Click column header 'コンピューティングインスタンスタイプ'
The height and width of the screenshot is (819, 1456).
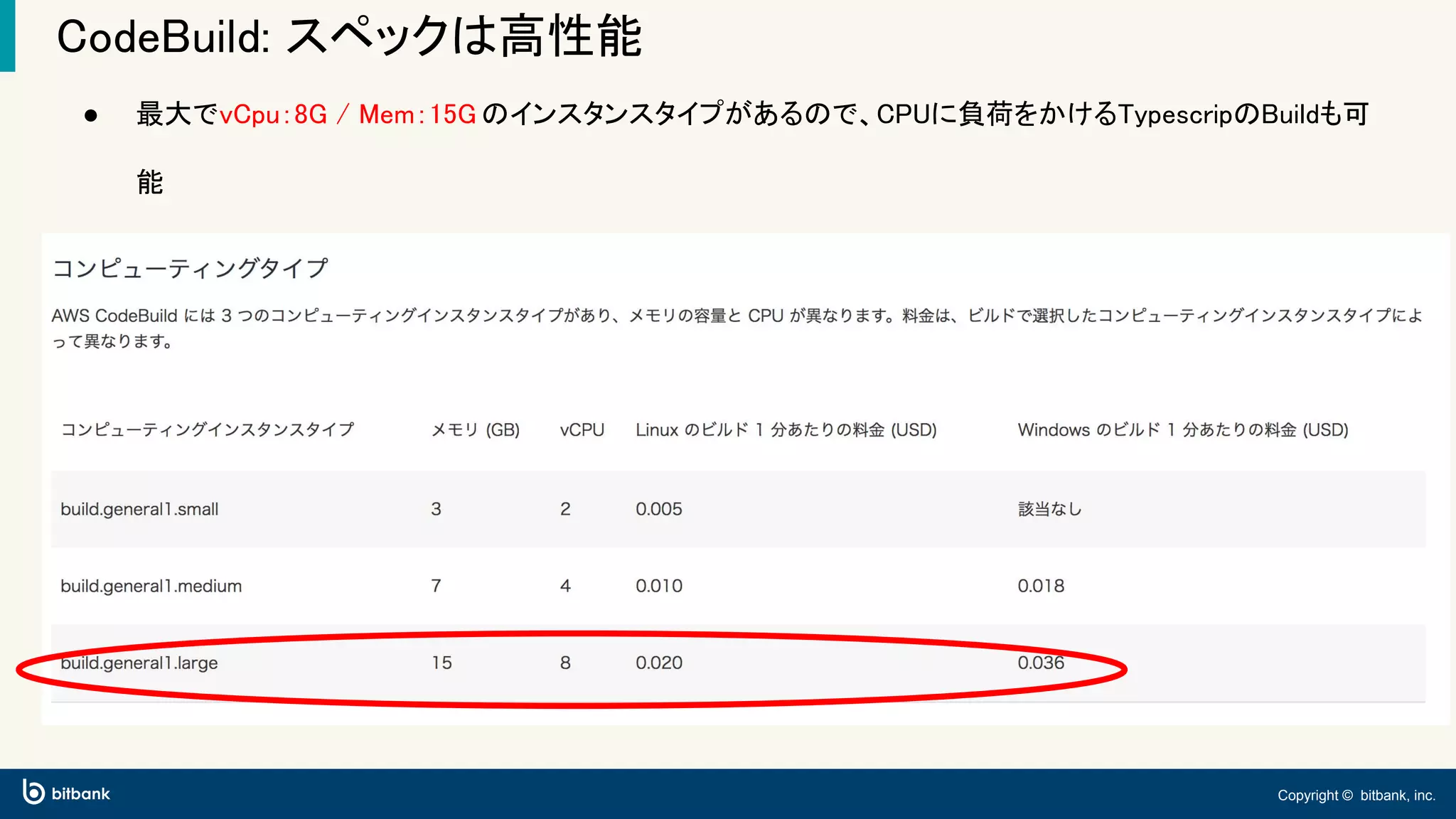207,429
